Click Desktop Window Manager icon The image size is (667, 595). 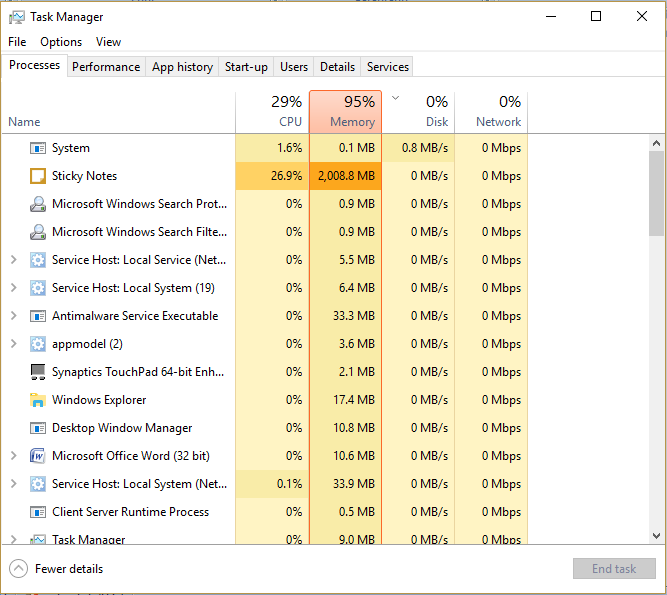click(x=38, y=428)
